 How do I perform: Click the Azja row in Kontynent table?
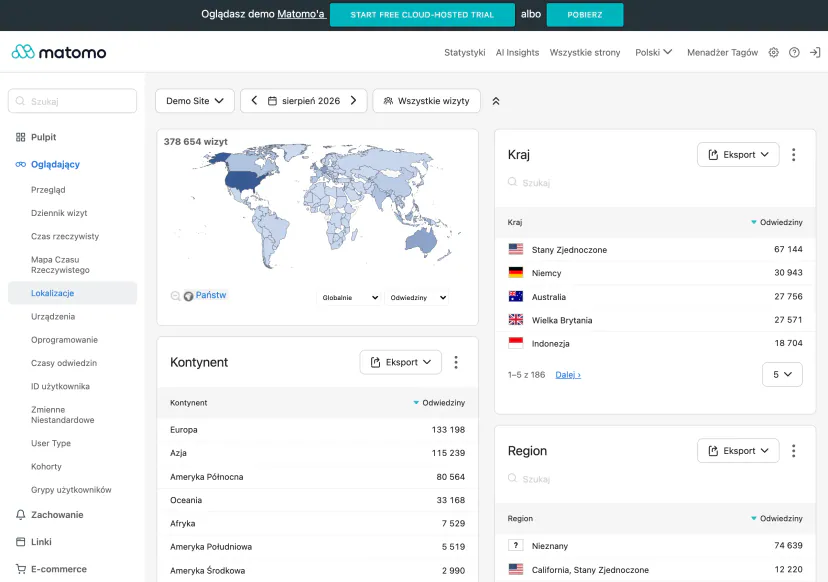(317, 453)
